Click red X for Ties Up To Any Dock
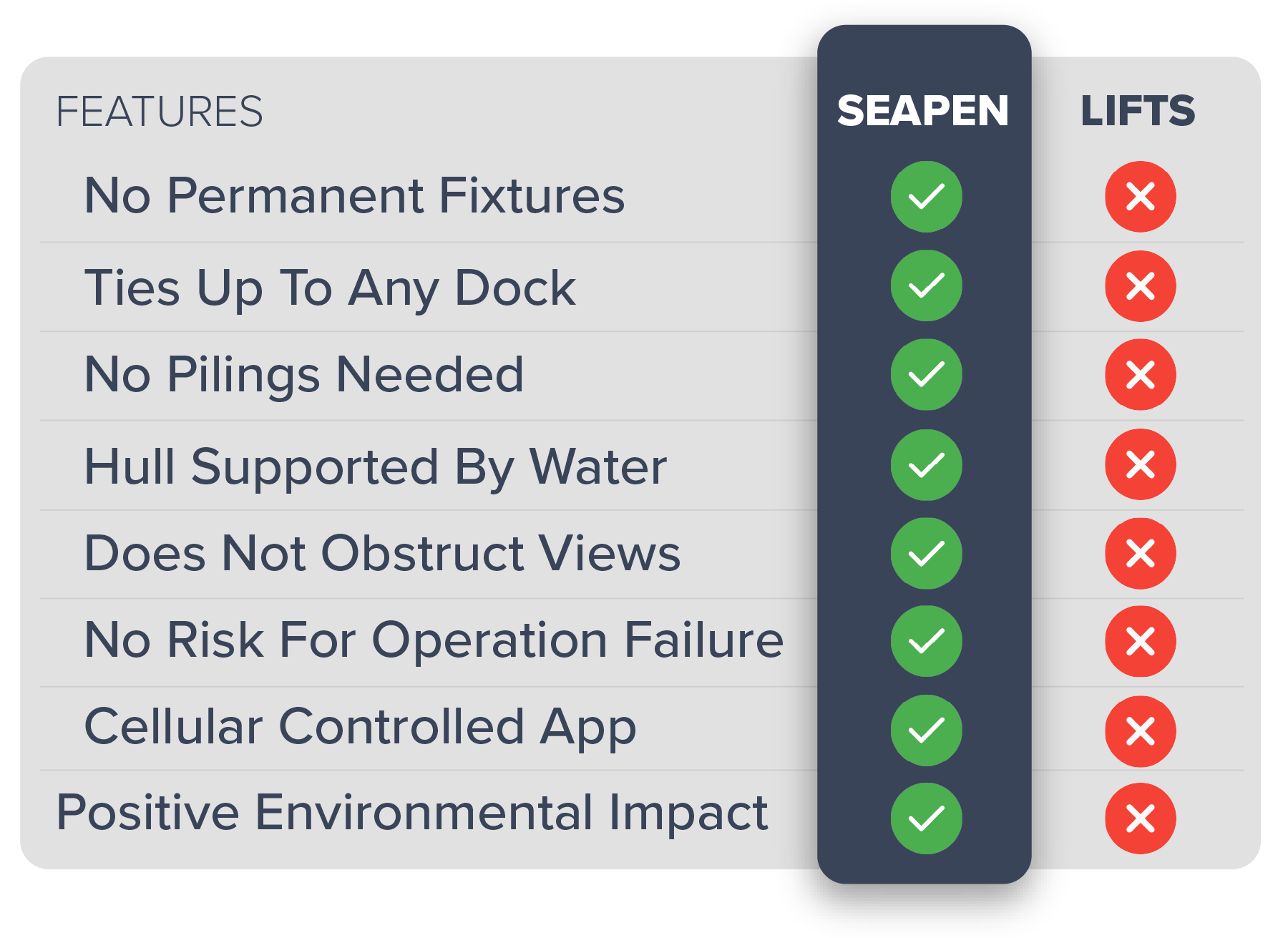1288x938 pixels. [1140, 285]
